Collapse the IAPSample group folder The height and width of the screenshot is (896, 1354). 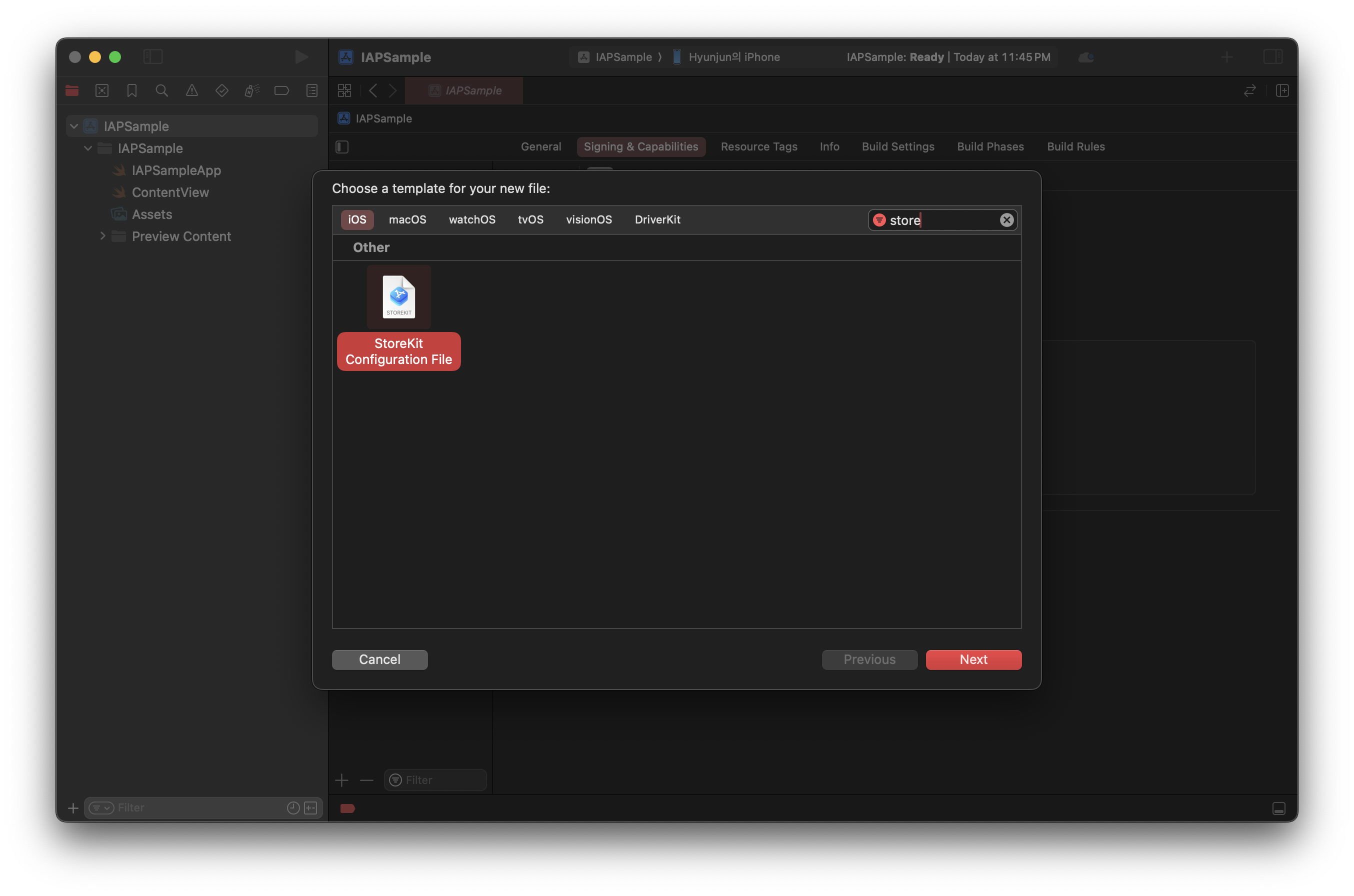(88, 148)
